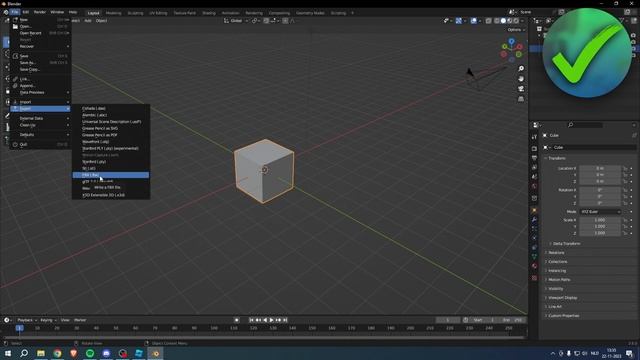
Task: Click the blue Z axis on navigation gizmo
Action: (511, 41)
